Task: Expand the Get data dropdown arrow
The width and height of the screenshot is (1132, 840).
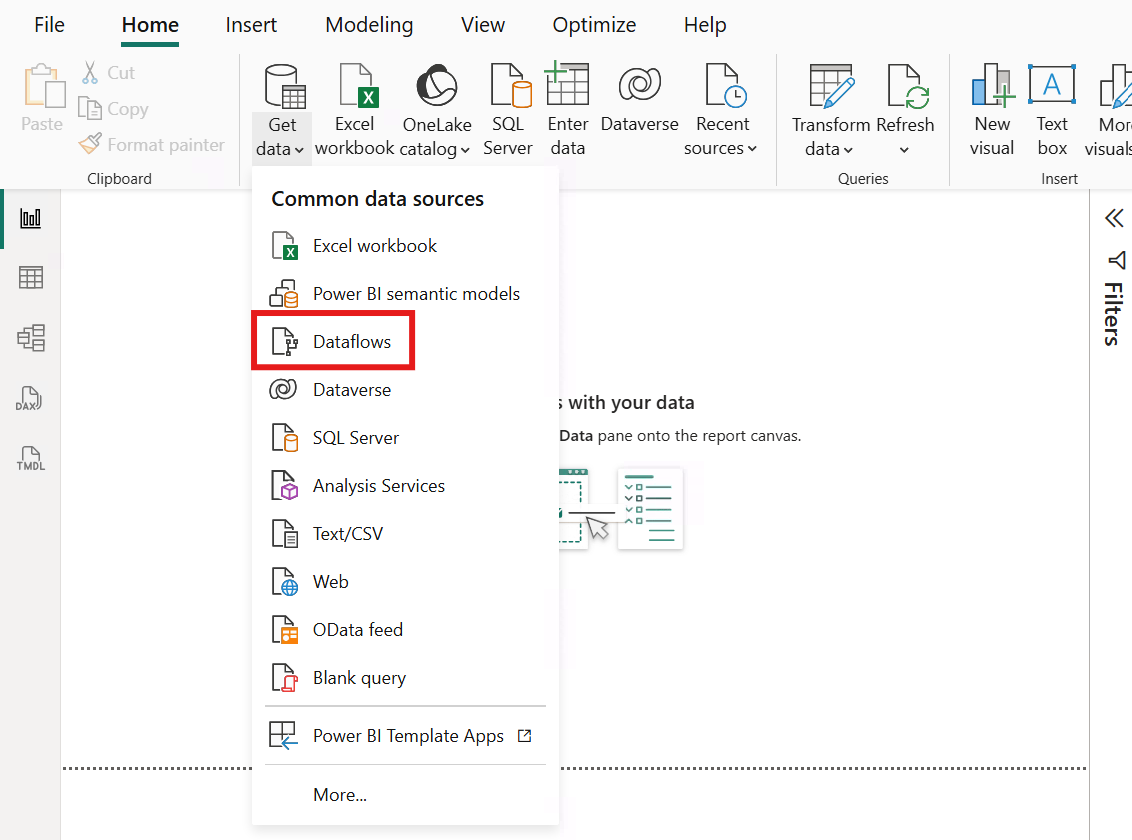Action: 299,150
